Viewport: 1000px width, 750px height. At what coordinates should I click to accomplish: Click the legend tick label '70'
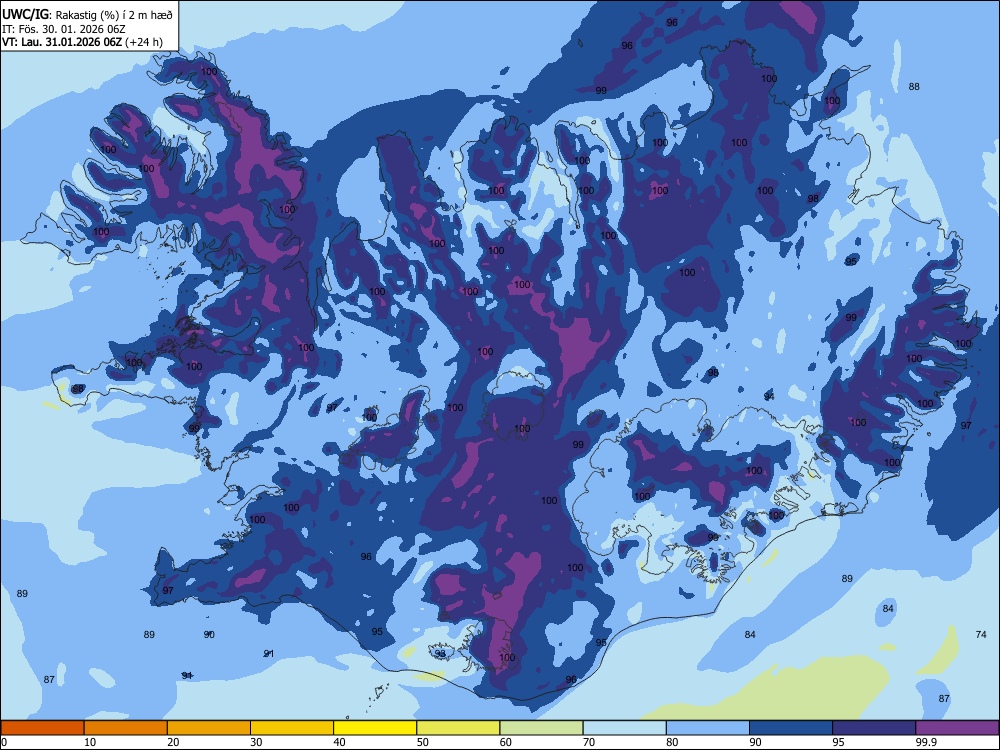pos(589,742)
